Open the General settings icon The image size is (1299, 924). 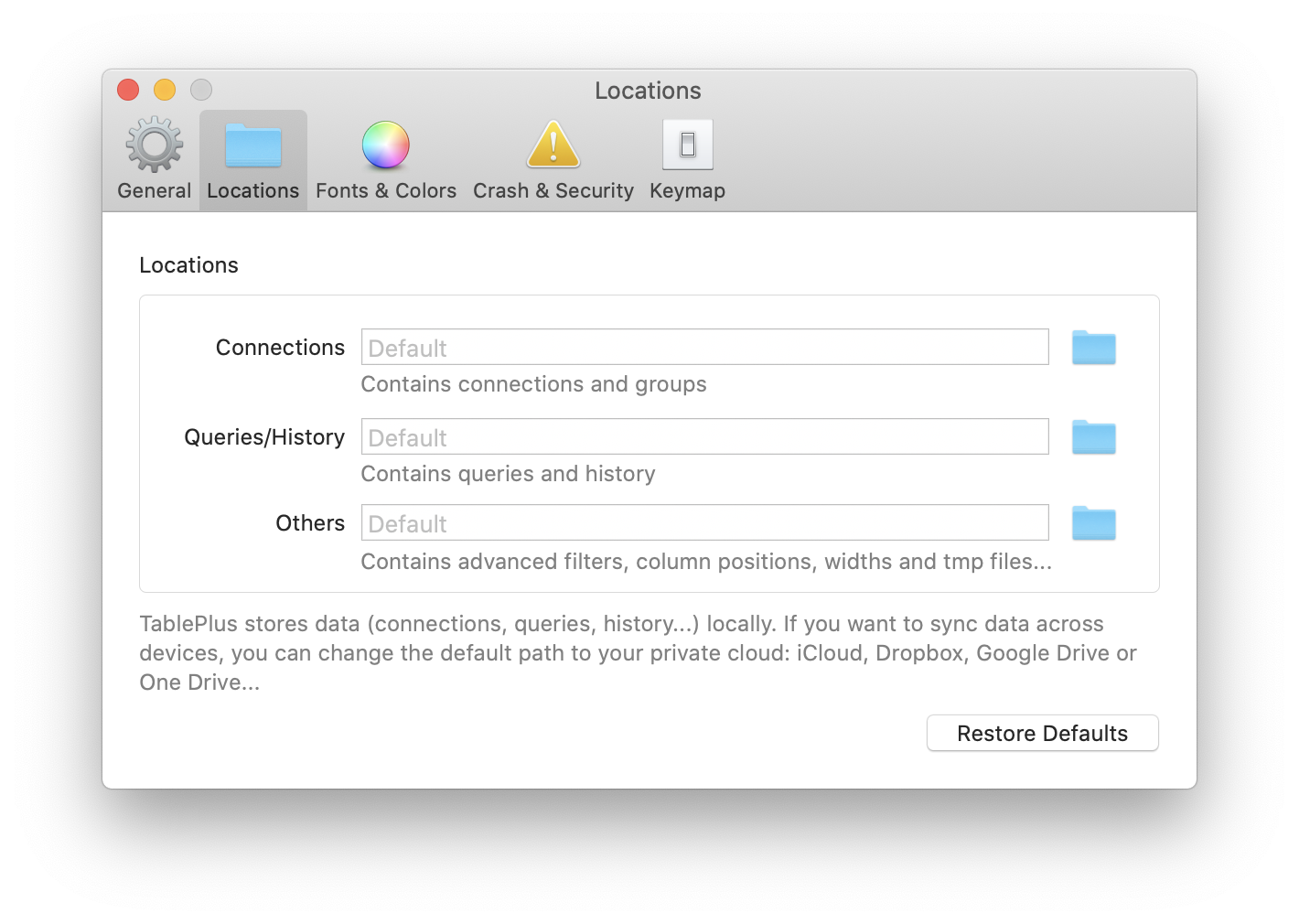152,144
